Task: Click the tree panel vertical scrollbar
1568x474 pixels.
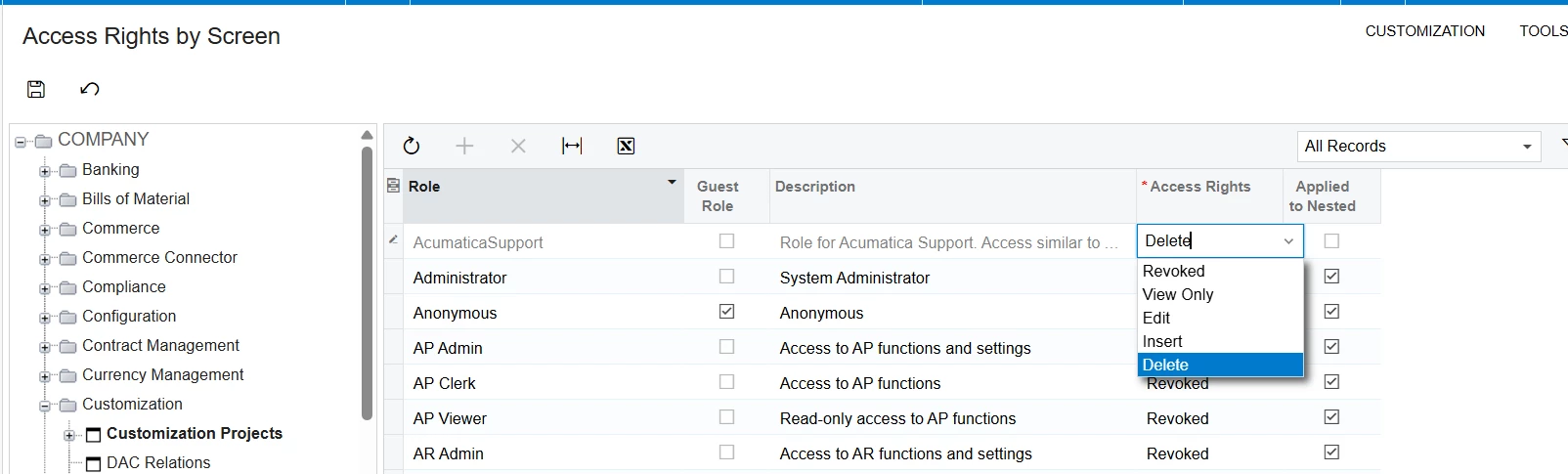Action: click(367, 283)
